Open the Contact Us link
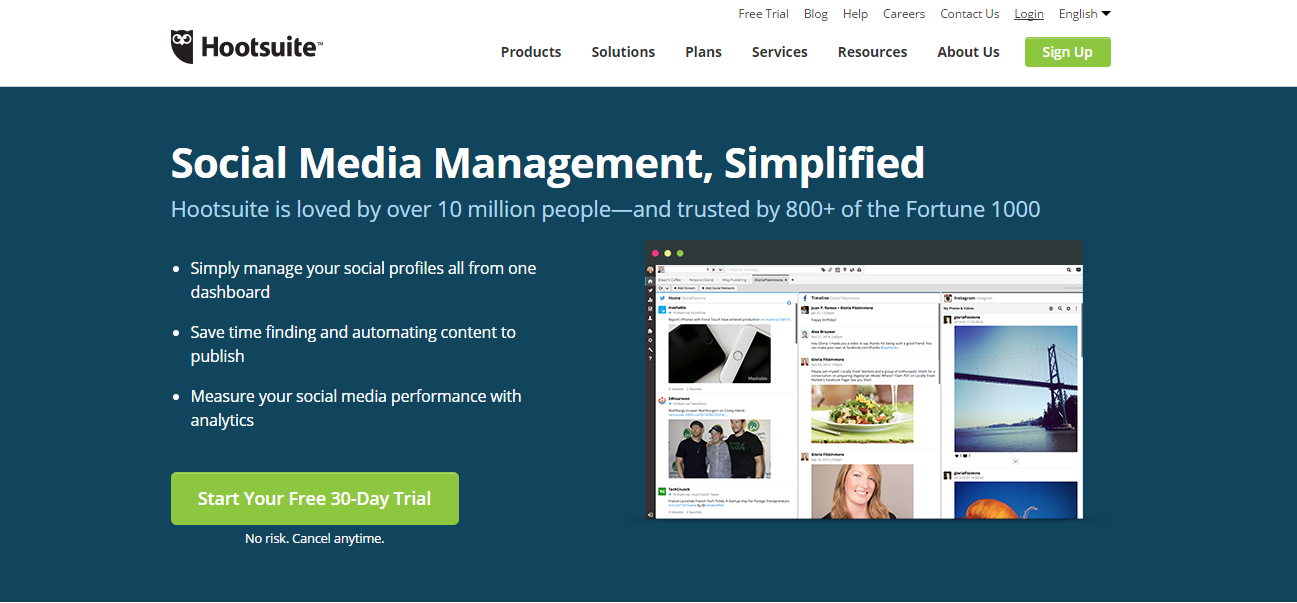Viewport: 1297px width, 603px height. (969, 14)
